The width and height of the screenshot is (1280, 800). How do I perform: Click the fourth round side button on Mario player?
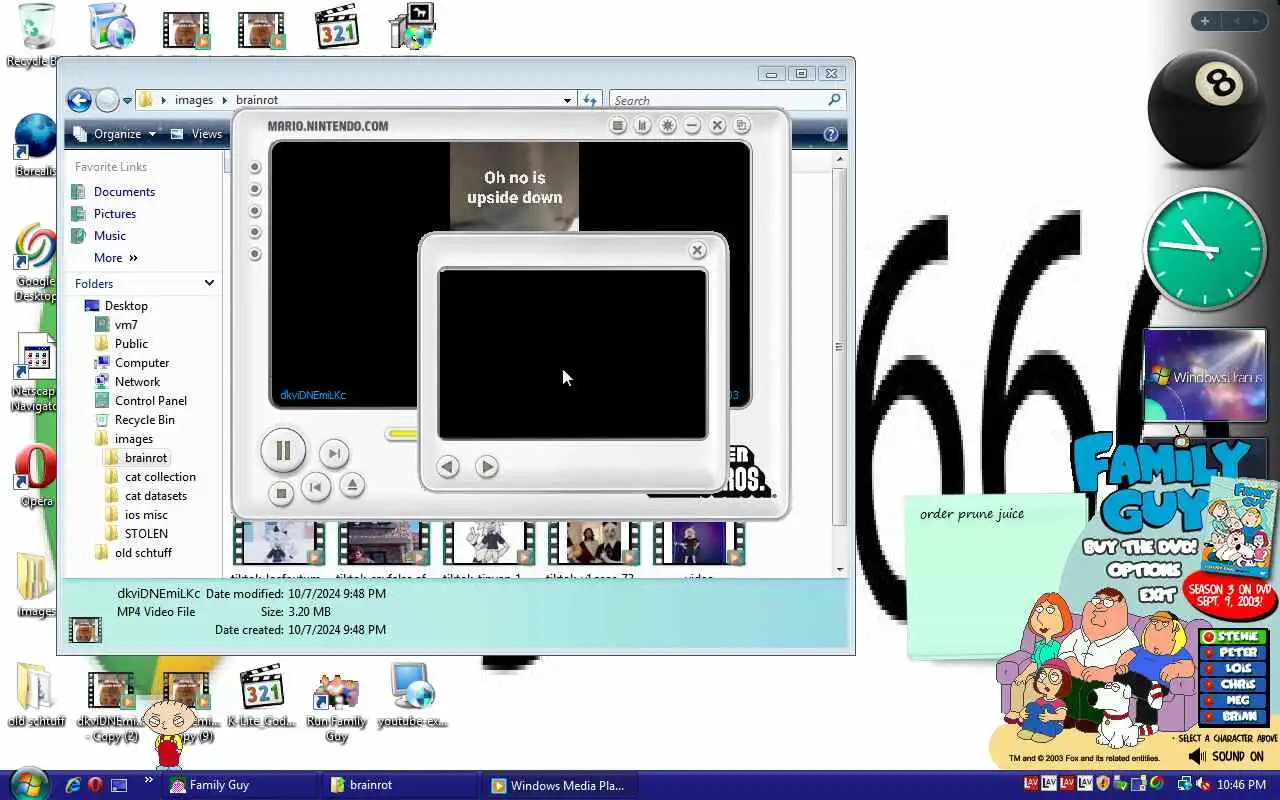tap(255, 232)
